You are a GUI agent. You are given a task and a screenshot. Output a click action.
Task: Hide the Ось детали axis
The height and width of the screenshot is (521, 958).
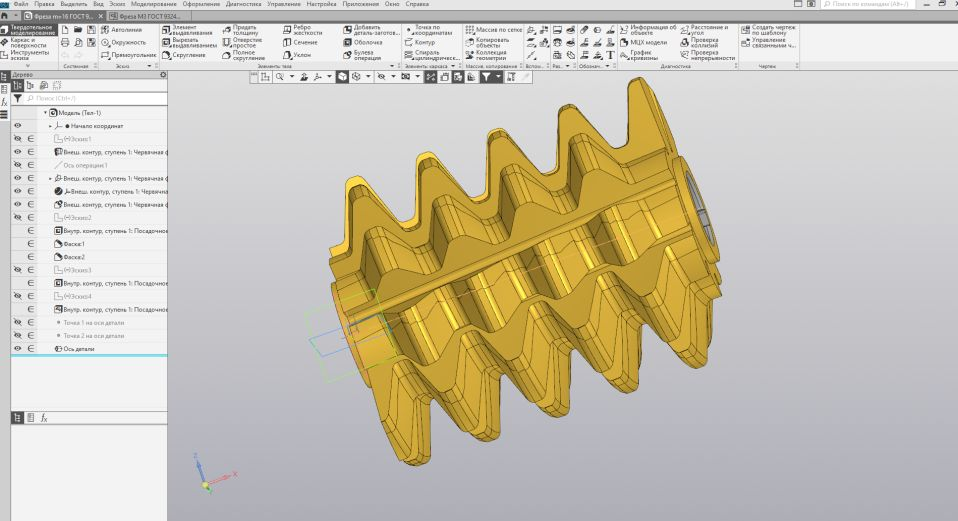tap(18, 349)
